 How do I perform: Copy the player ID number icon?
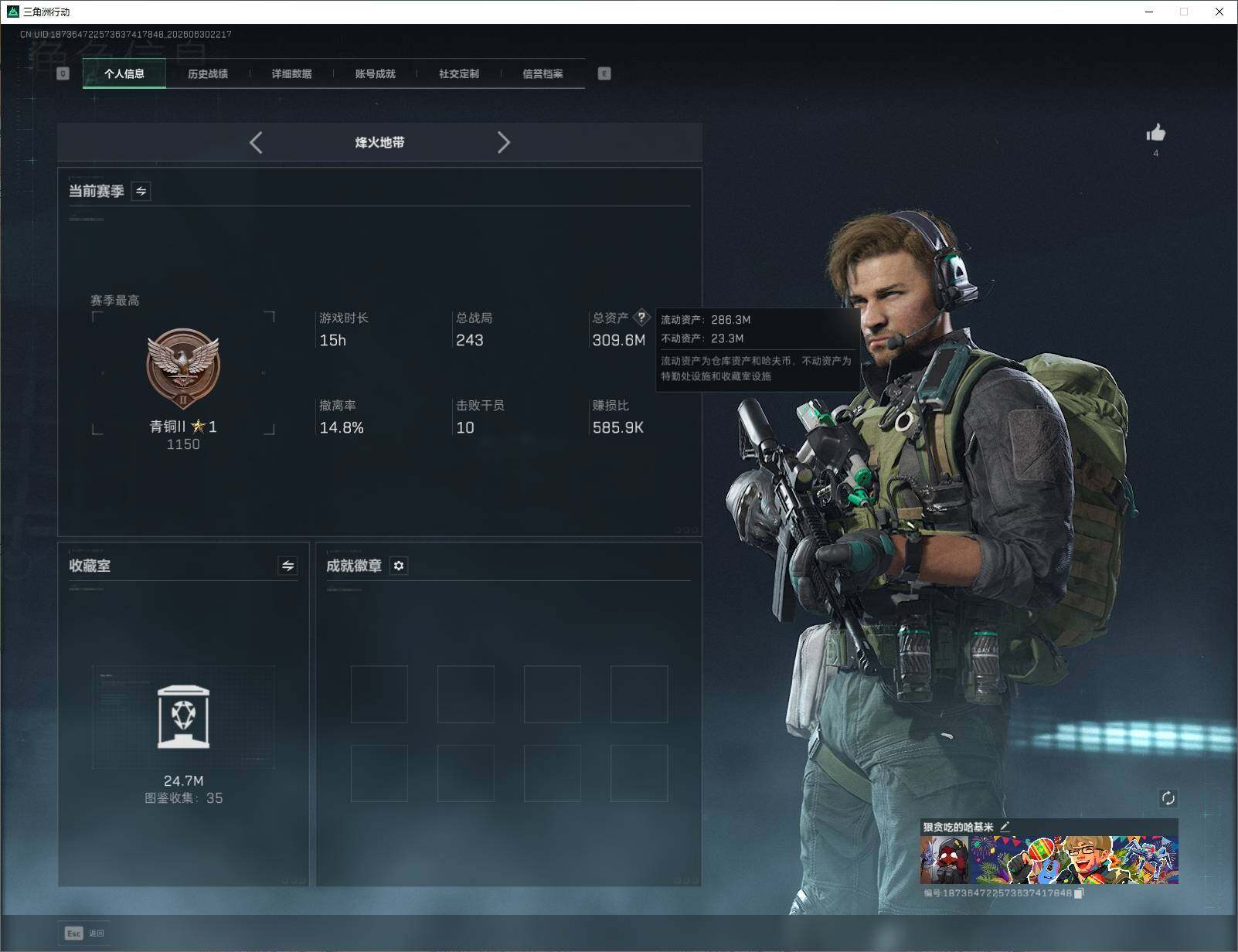tap(1080, 893)
